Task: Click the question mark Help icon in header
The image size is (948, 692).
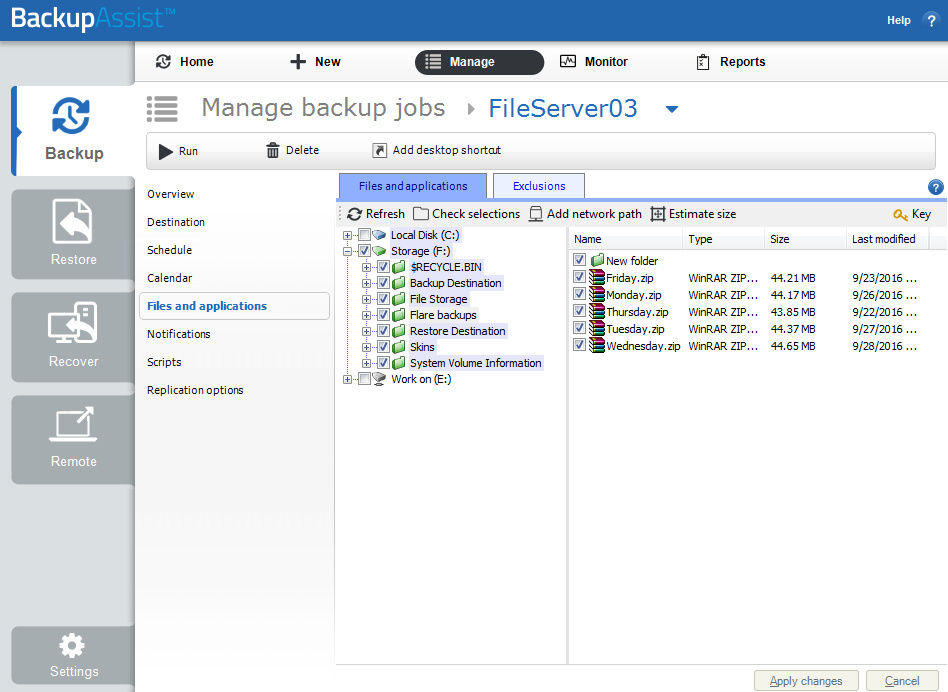Action: pyautogui.click(x=931, y=21)
